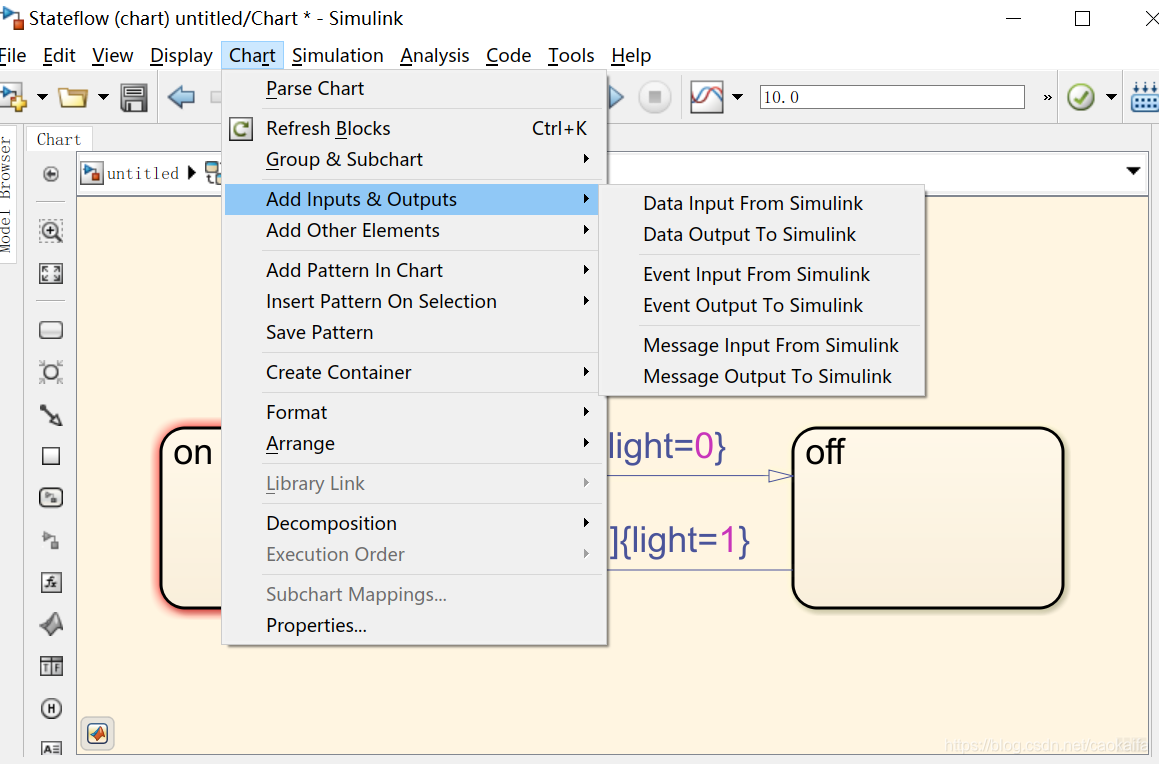Choose Message Output To Simulink
This screenshot has width=1159, height=764.
click(761, 376)
